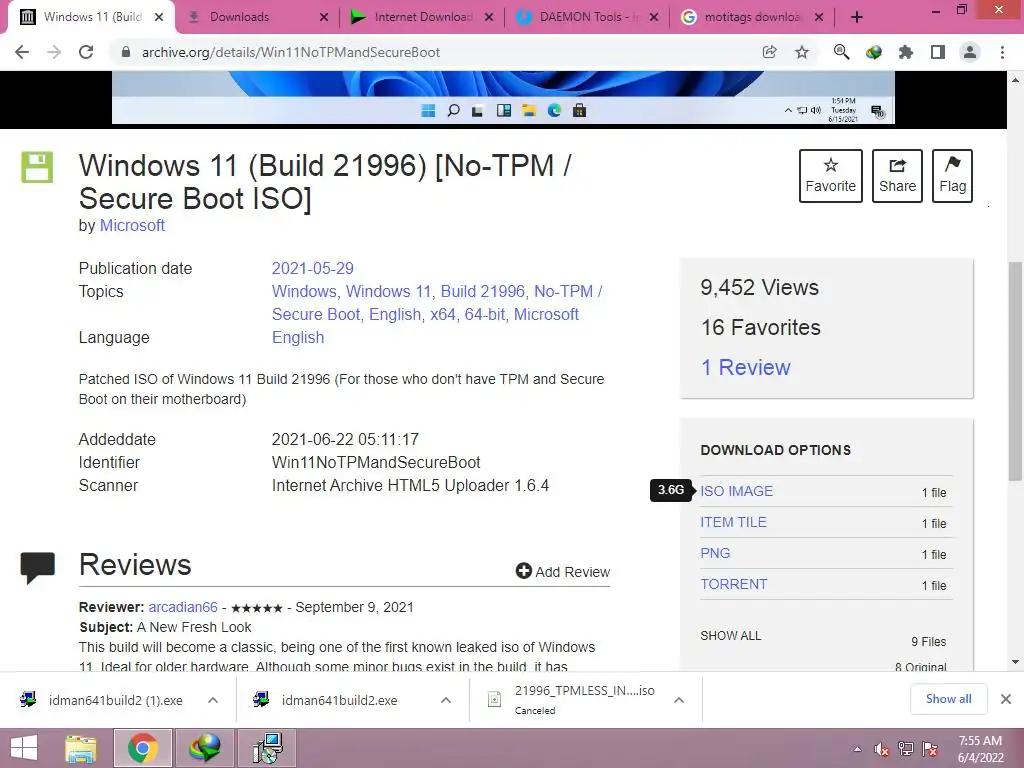Click the green software floppy icon
1024x768 pixels.
[x=37, y=167]
